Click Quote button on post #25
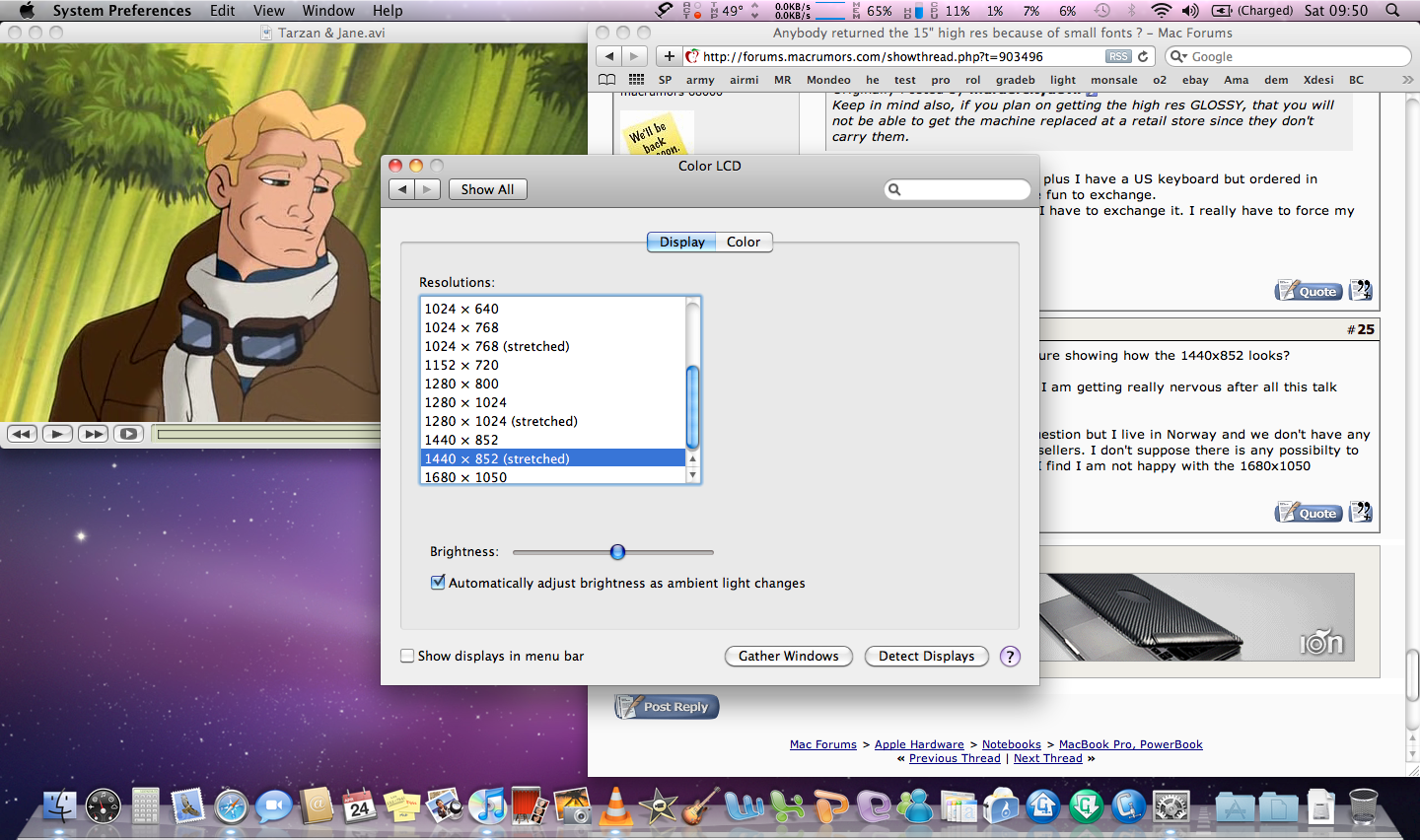Viewport: 1420px width, 840px height. [x=1309, y=513]
